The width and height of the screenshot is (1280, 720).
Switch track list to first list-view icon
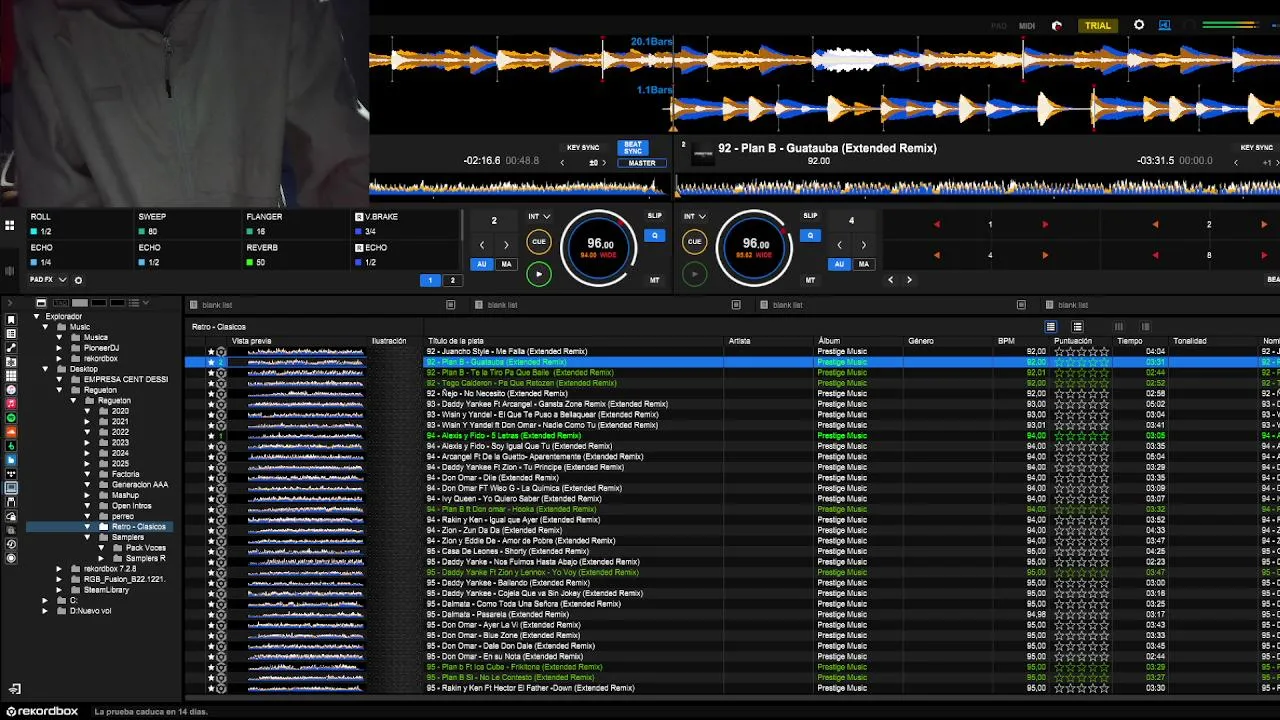pyautogui.click(x=1050, y=327)
